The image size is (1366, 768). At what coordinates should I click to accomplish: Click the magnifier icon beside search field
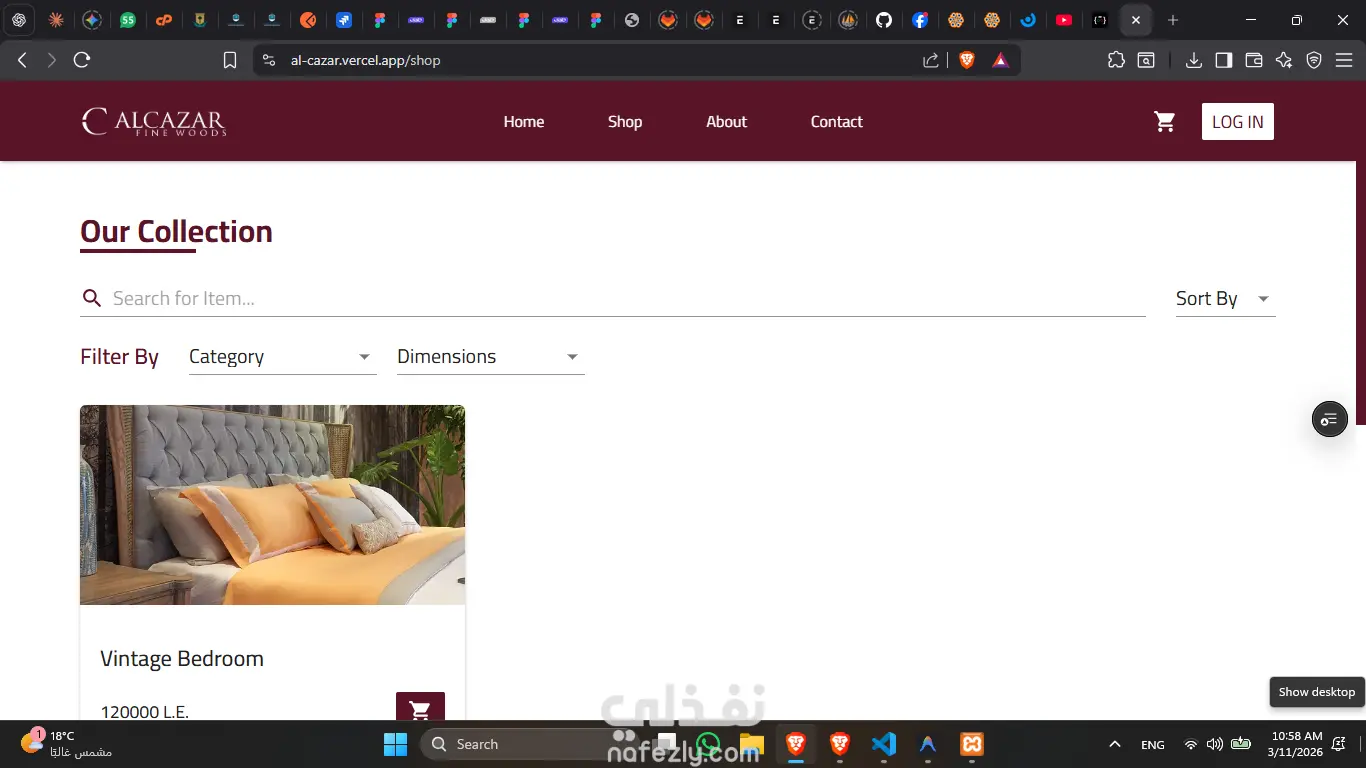tap(92, 298)
